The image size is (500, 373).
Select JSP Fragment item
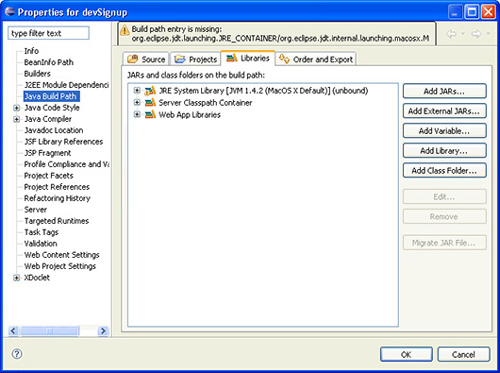[x=47, y=153]
